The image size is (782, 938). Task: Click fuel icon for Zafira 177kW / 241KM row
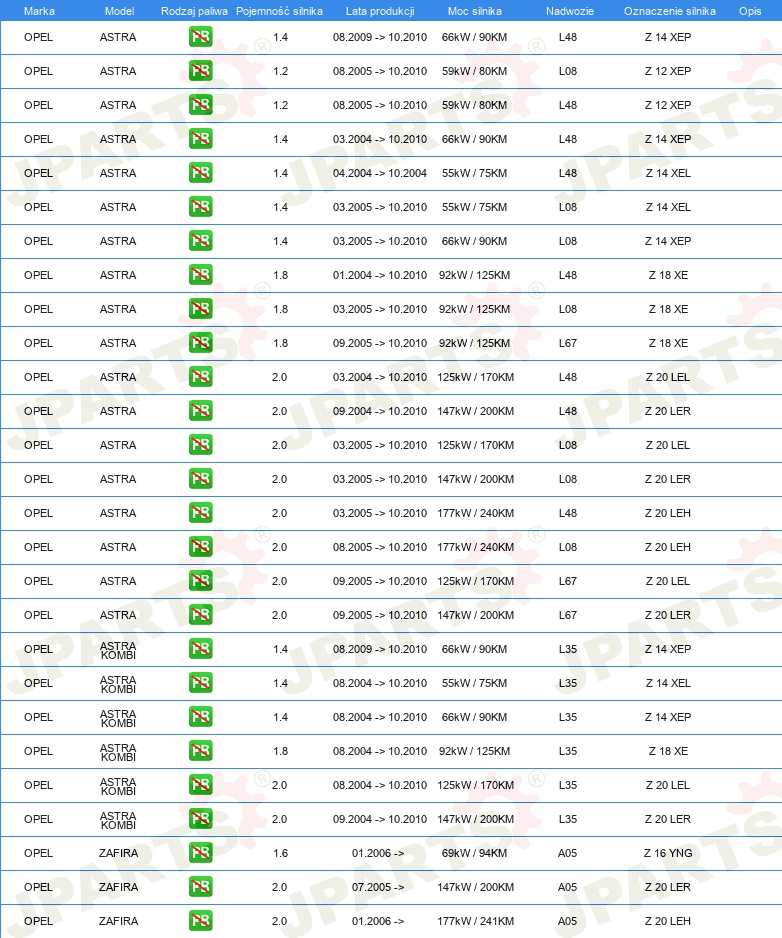point(200,921)
